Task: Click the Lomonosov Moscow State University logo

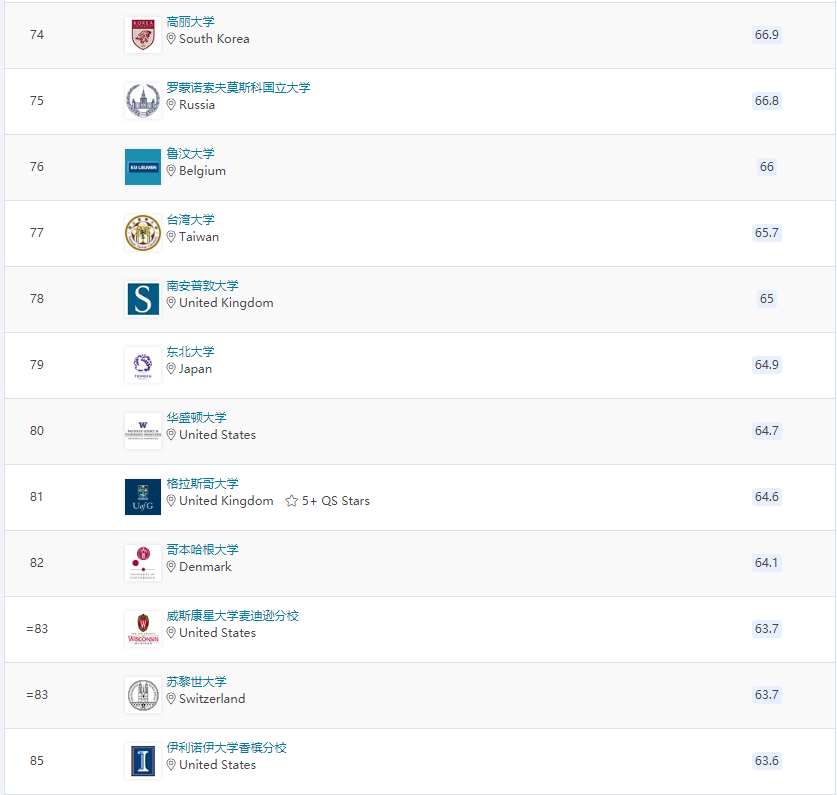Action: [x=142, y=101]
